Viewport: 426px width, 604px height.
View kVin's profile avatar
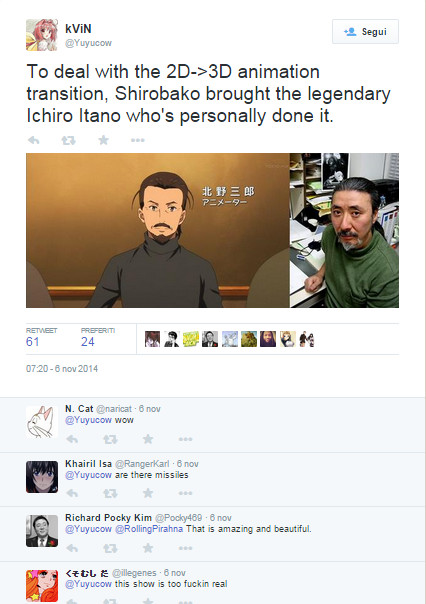coord(42,35)
